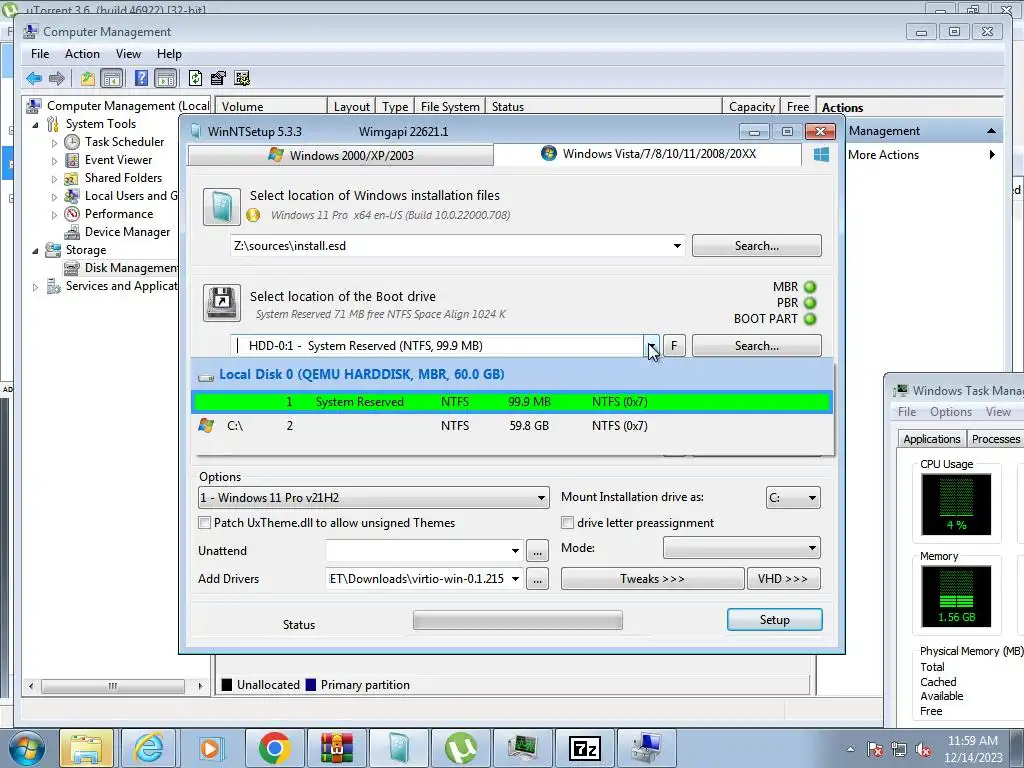Image resolution: width=1024 pixels, height=768 pixels.
Task: Click the VHD >>> button
Action: (x=783, y=579)
